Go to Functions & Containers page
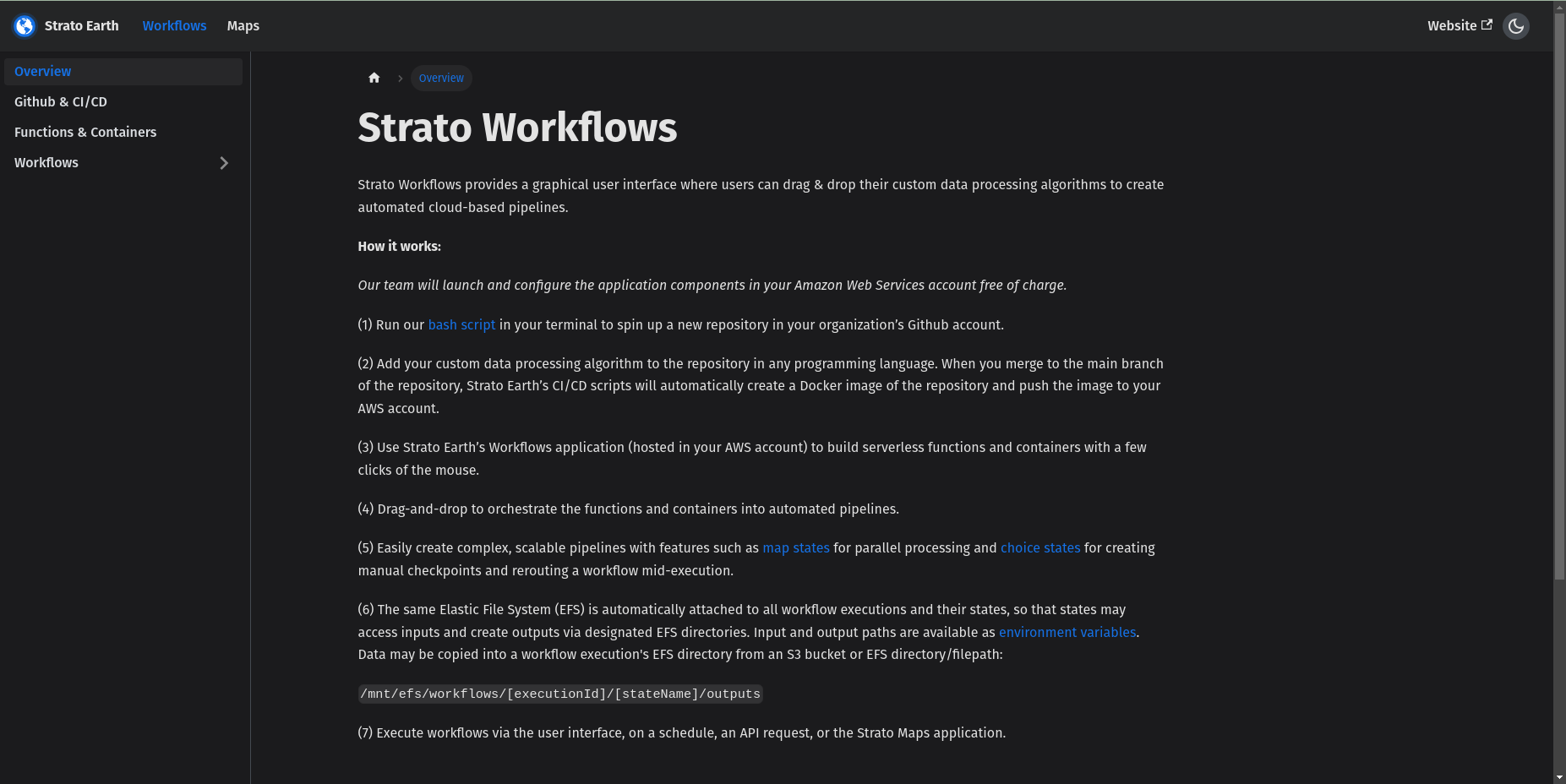The image size is (1566, 784). click(123, 133)
